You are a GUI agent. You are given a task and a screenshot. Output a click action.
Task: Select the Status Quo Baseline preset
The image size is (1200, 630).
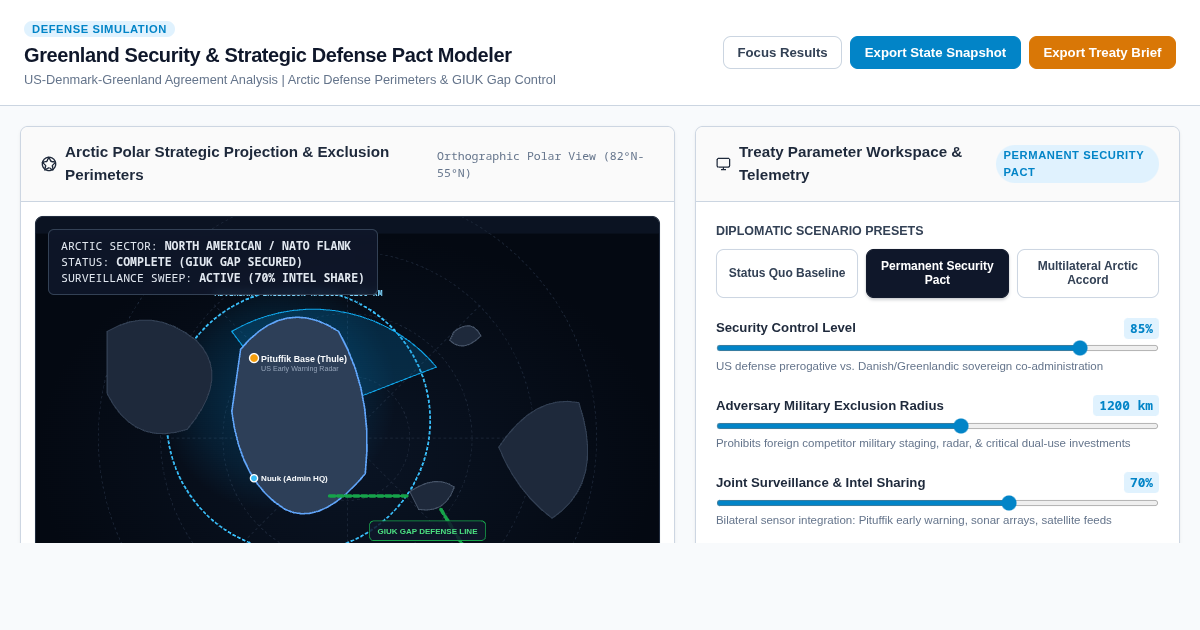[x=787, y=273]
